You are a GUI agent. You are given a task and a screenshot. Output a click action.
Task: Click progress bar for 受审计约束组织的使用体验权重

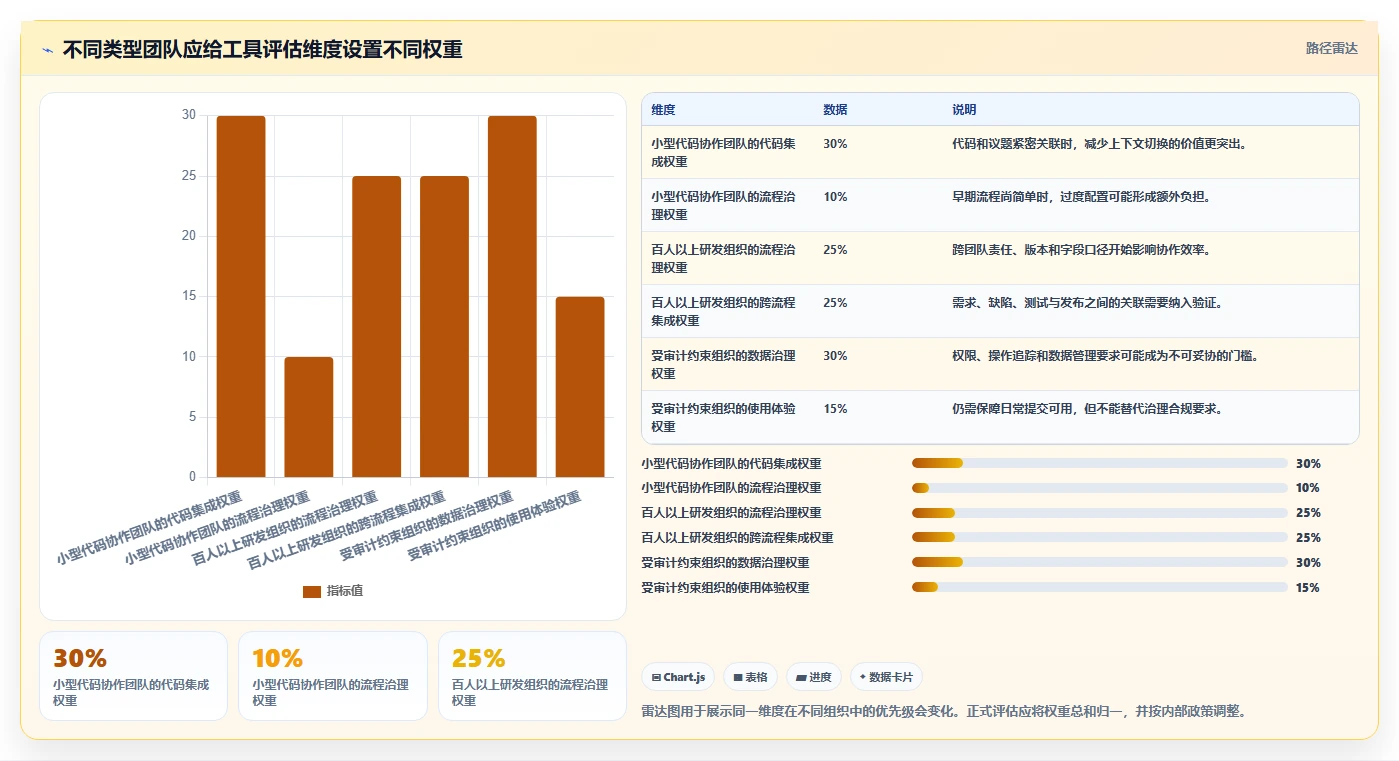(x=1099, y=588)
